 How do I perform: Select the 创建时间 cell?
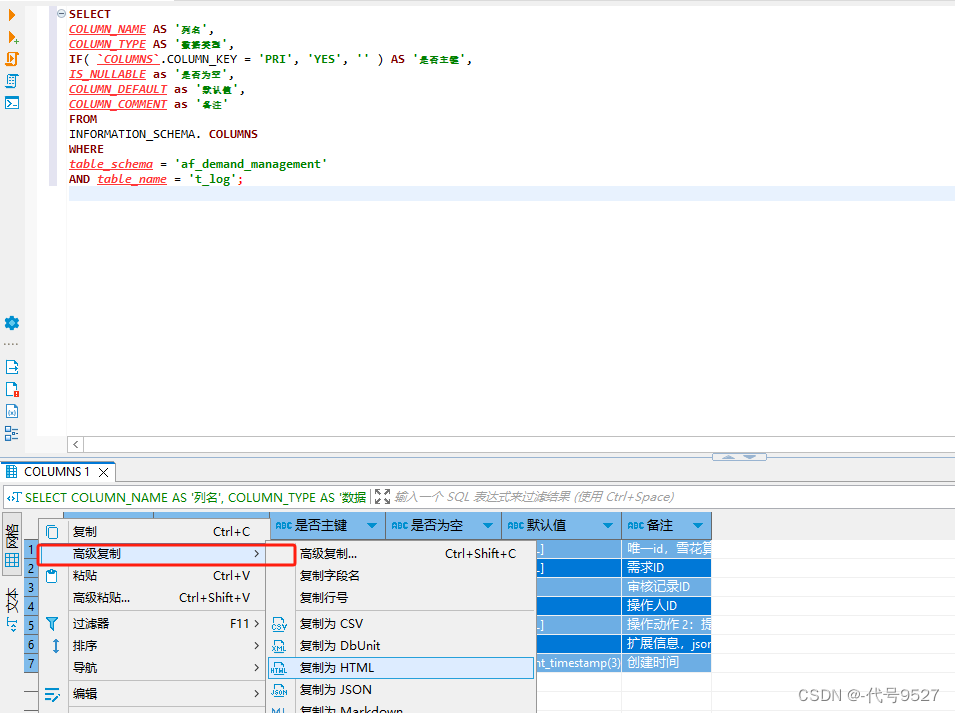pyautogui.click(x=666, y=662)
